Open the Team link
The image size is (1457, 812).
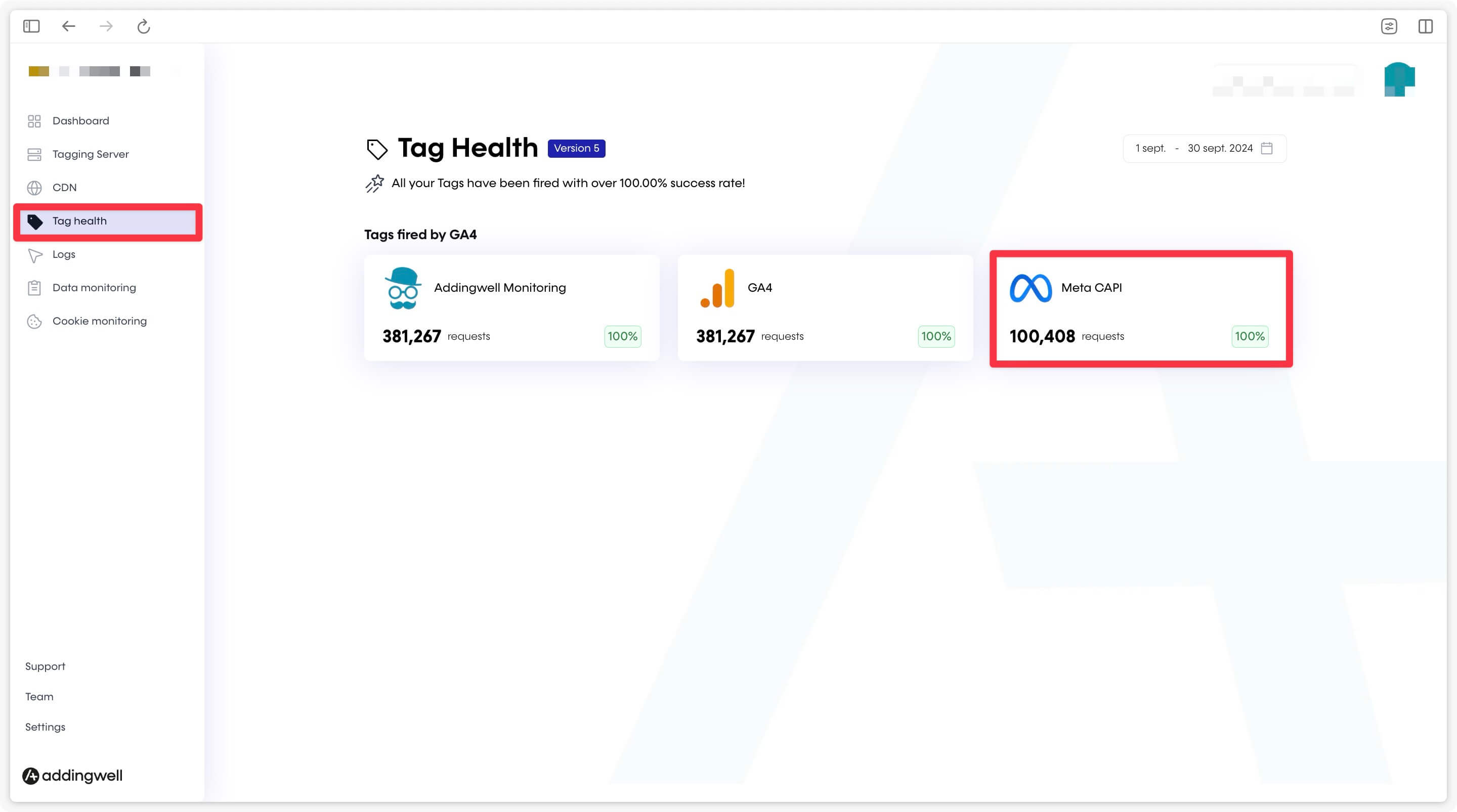coord(39,697)
